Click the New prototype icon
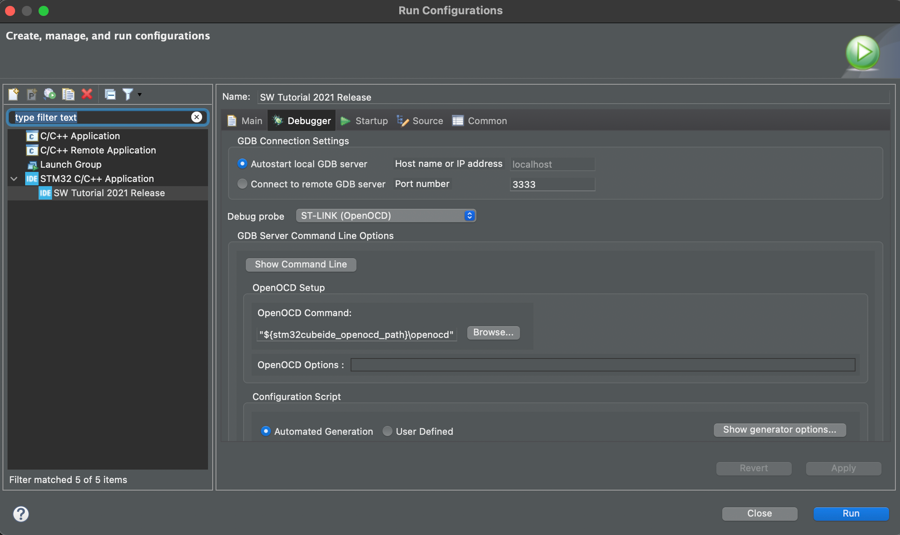This screenshot has width=900, height=535. (x=32, y=94)
